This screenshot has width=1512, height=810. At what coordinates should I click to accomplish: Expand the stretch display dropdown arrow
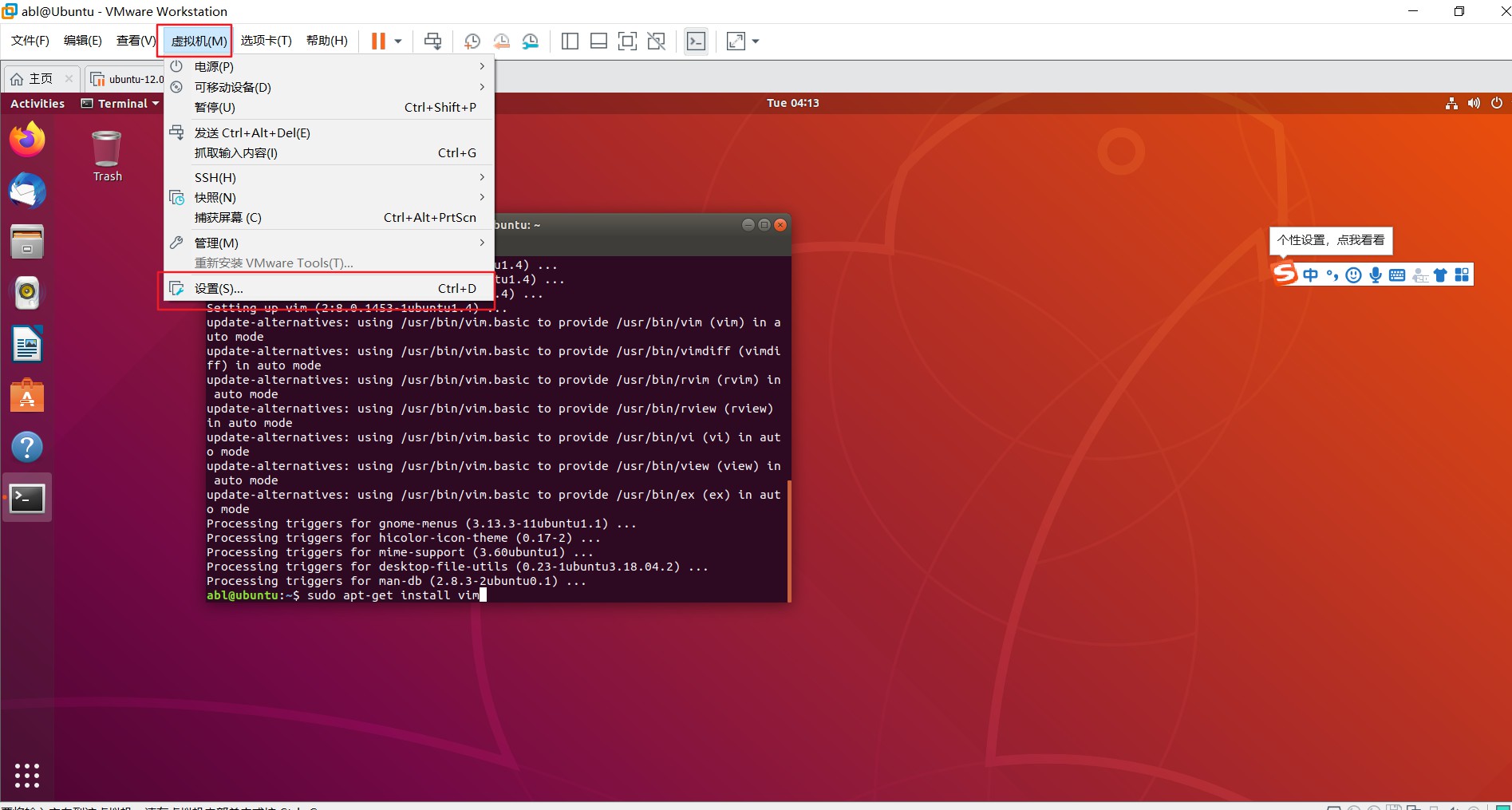756,41
